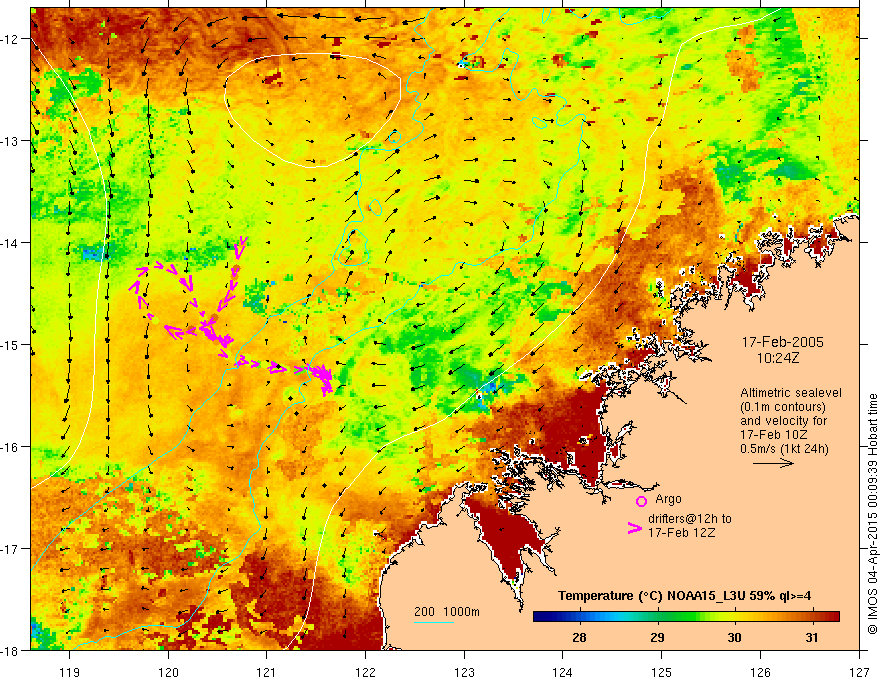880x680 pixels.
Task: Click the colorbar tick label 29
Action: 657,637
